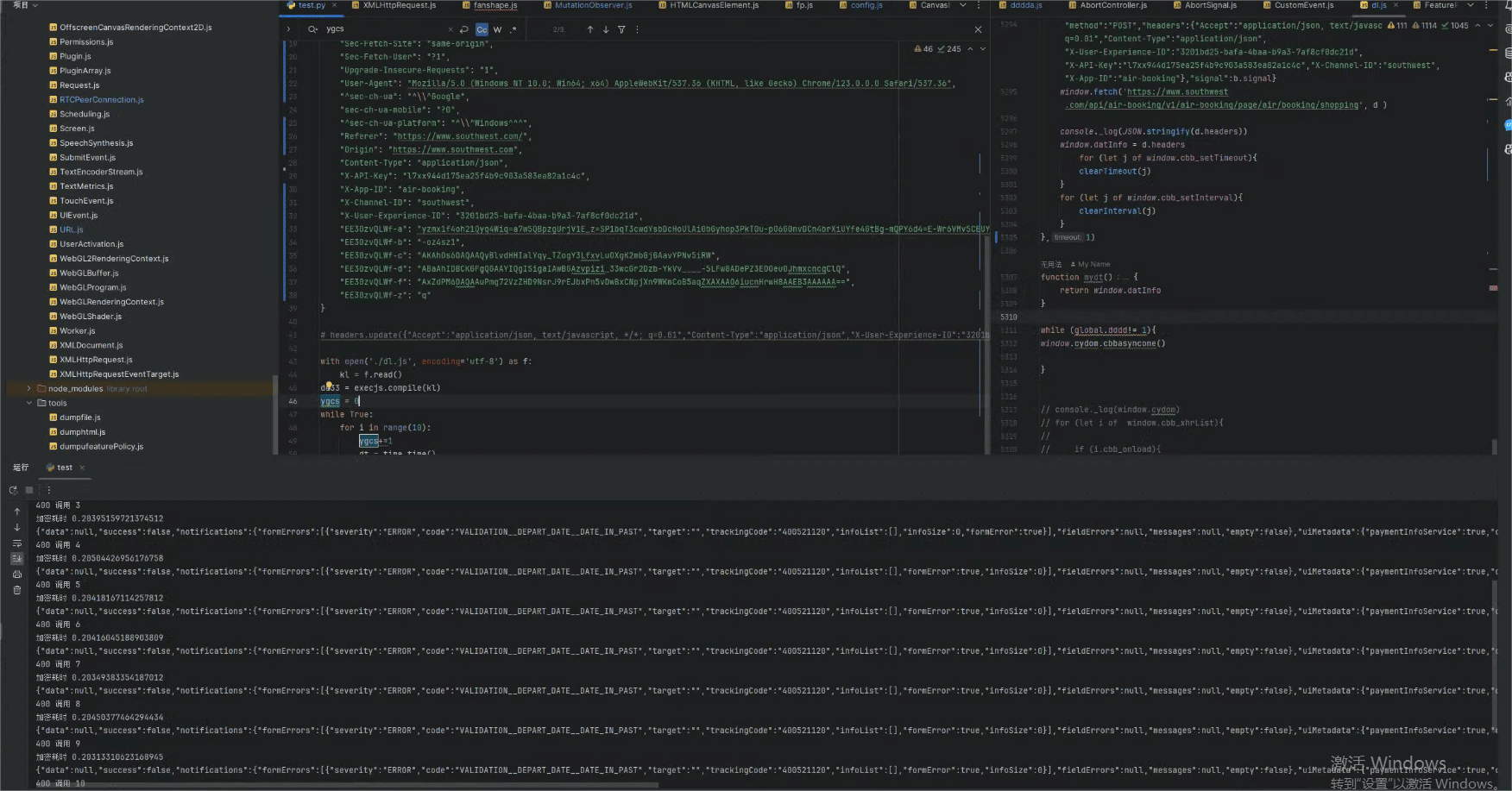Image resolution: width=1512 pixels, height=791 pixels.
Task: Go to next search occurrence
Action: coord(606,29)
